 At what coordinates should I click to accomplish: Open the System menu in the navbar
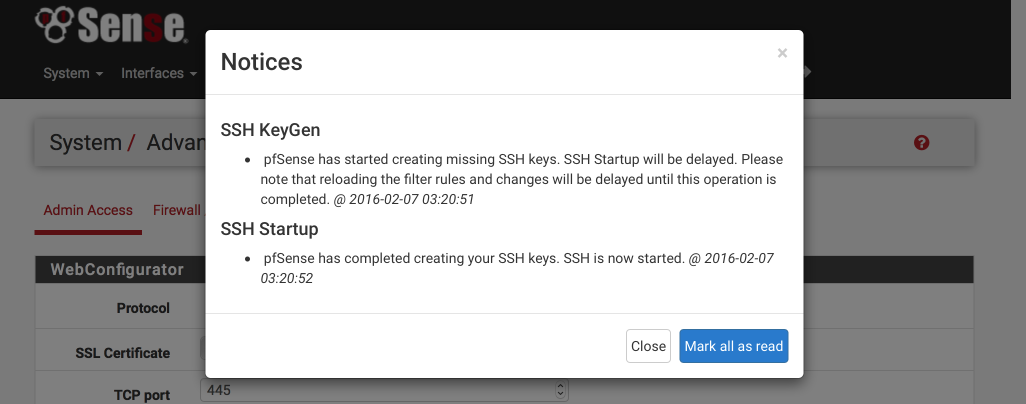(x=73, y=73)
